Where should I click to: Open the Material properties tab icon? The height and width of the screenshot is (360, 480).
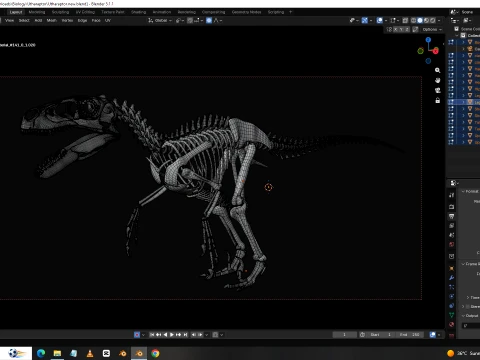click(x=452, y=324)
